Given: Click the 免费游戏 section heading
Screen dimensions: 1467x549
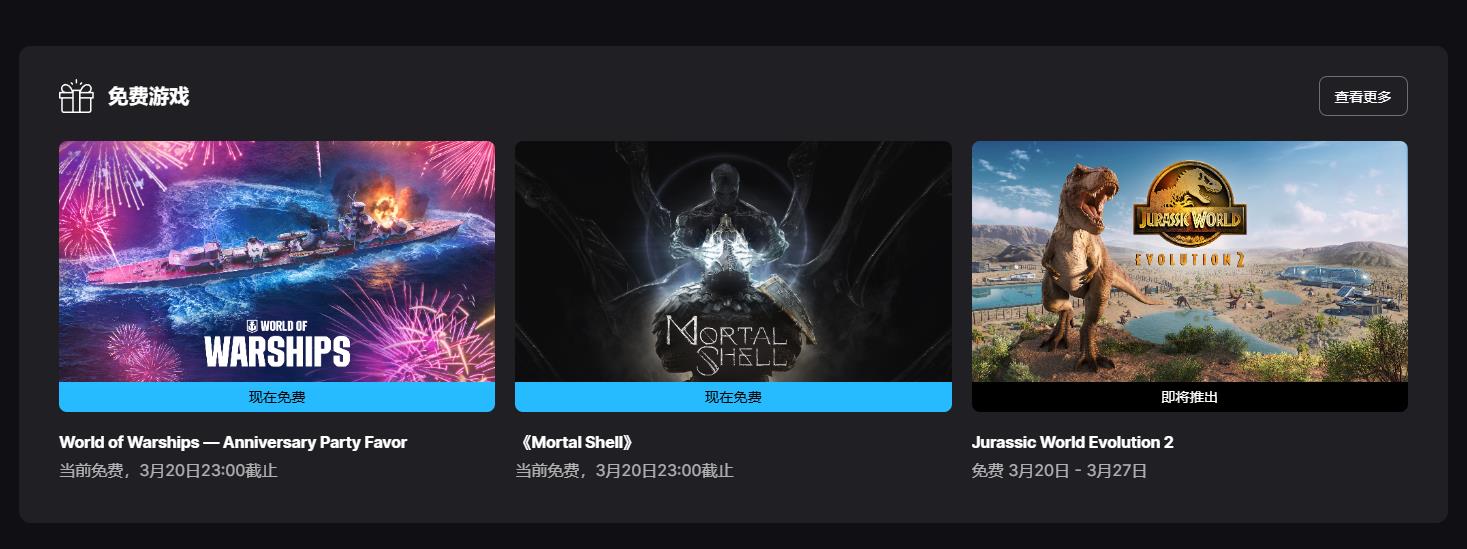Looking at the screenshot, I should coord(148,97).
